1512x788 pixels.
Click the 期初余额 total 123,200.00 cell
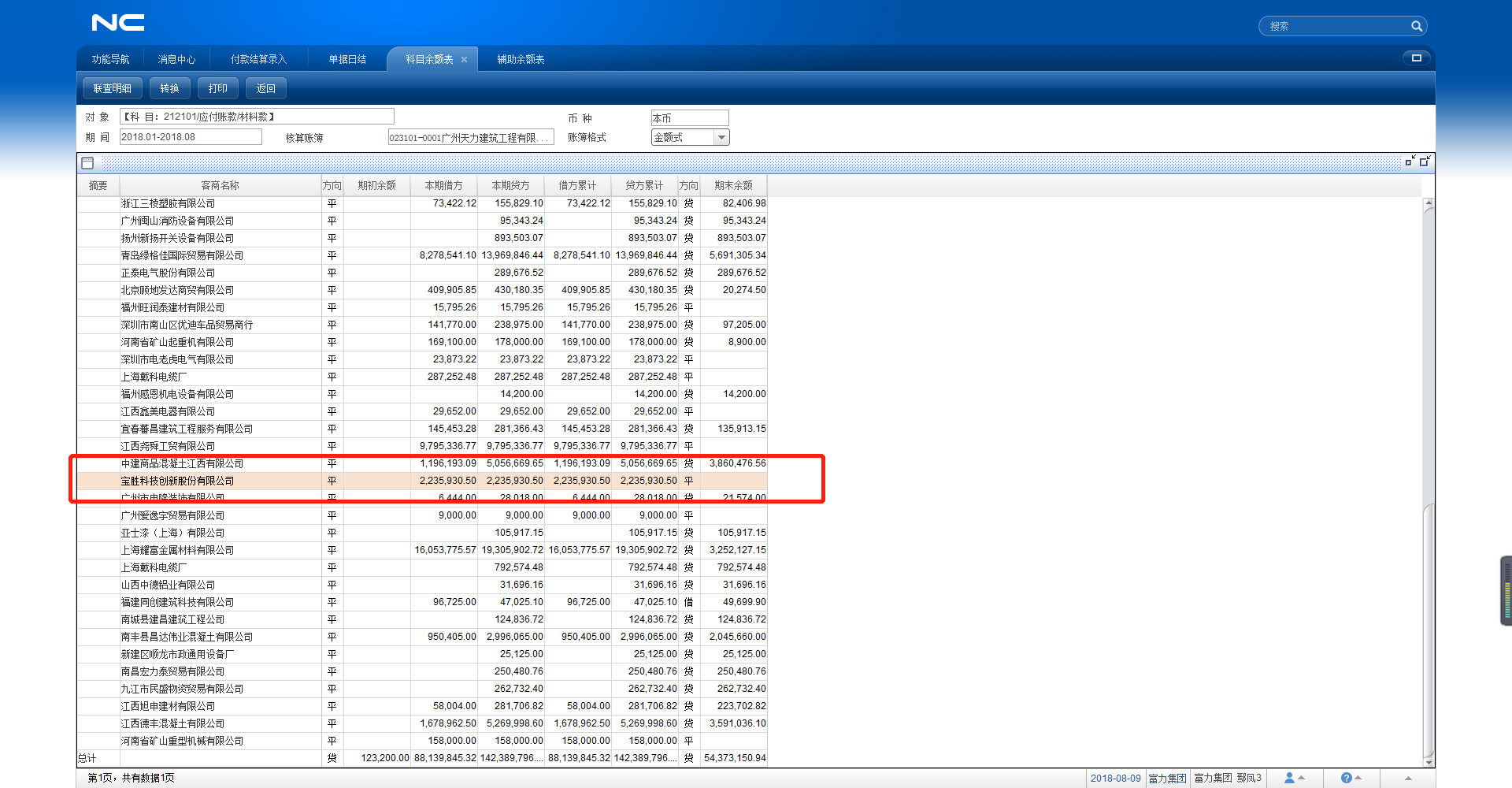378,758
